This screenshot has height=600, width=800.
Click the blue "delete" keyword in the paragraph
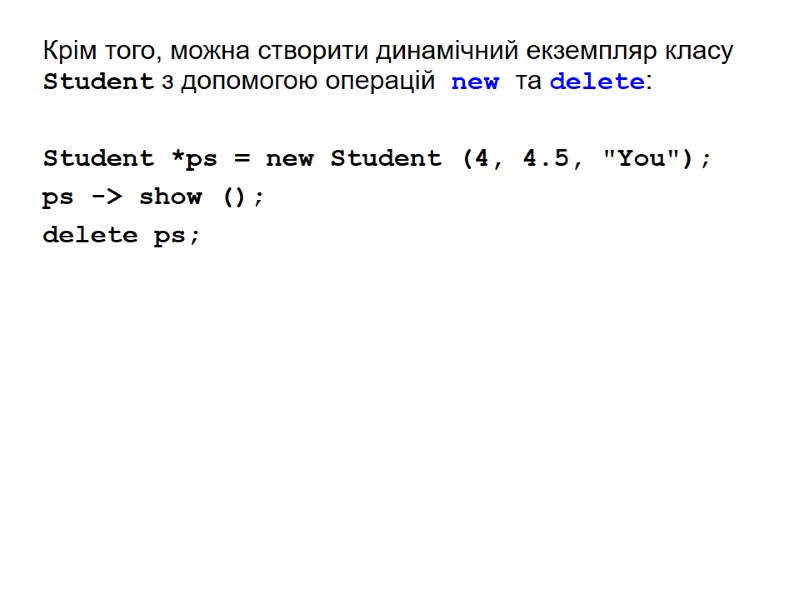point(597,82)
